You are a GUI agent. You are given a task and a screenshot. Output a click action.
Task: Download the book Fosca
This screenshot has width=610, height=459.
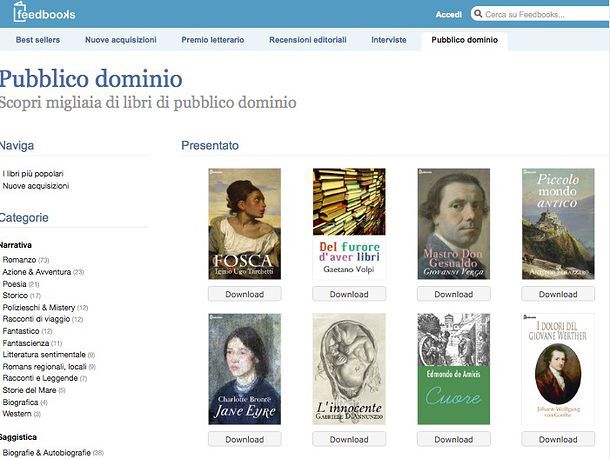[x=245, y=294]
